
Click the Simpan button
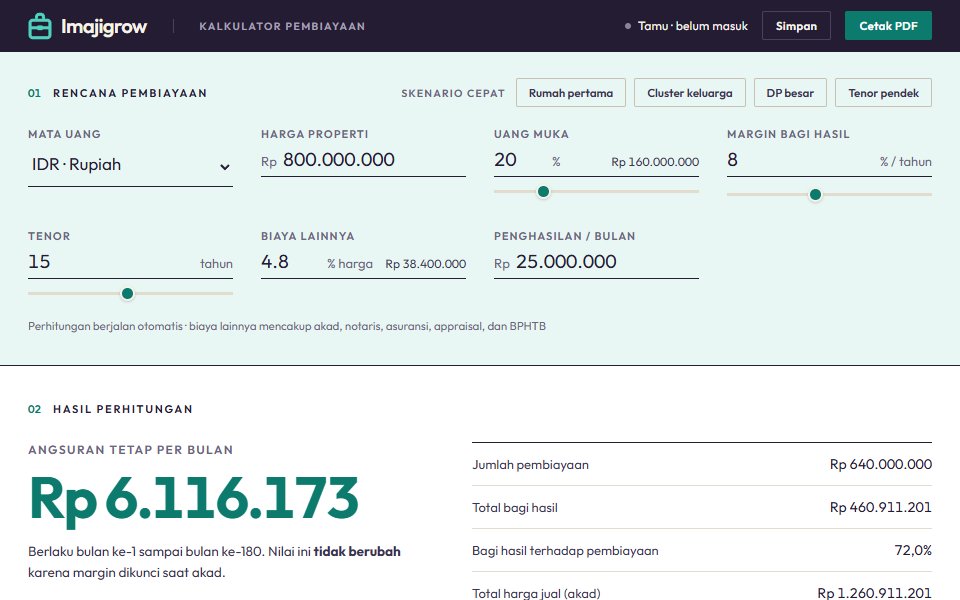pyautogui.click(x=796, y=26)
